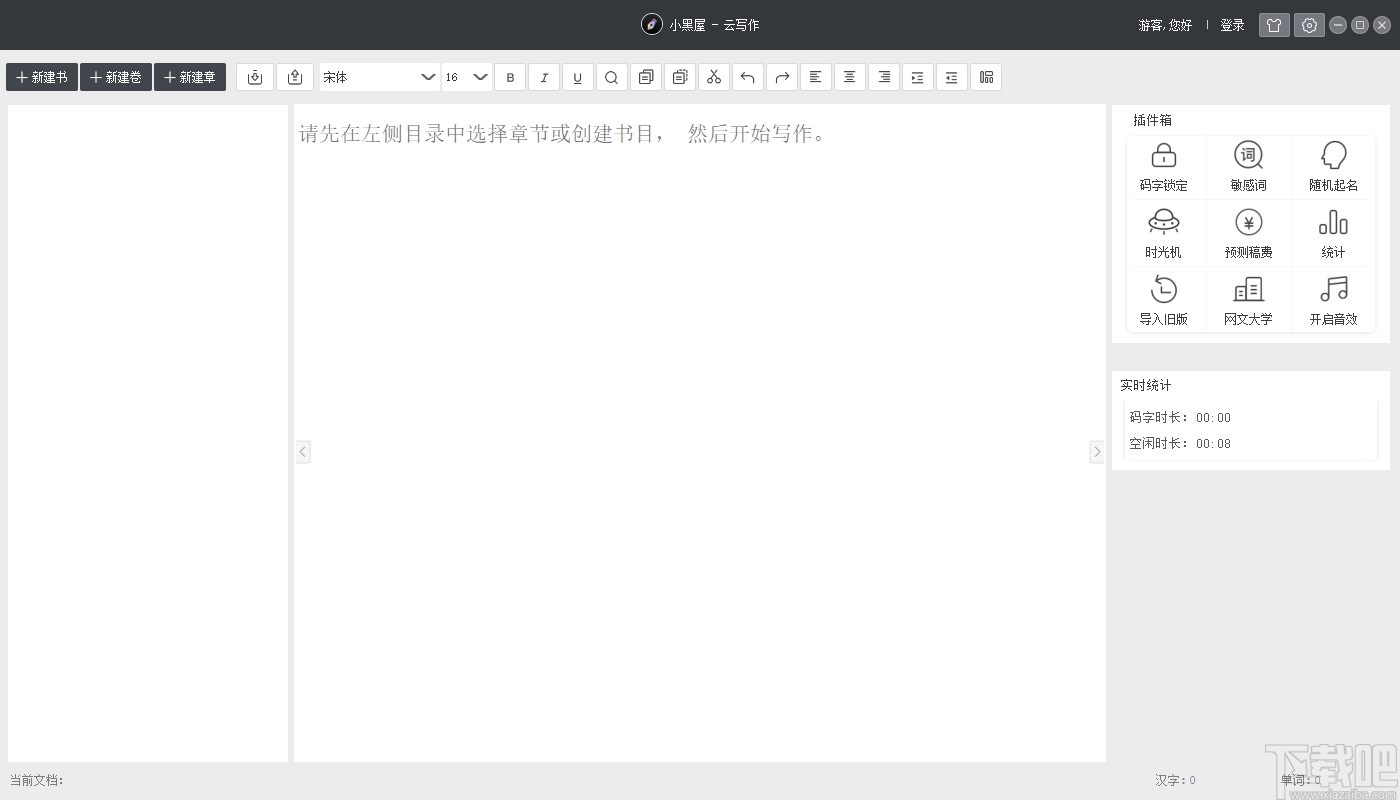Click the editor writing area

pos(700,433)
